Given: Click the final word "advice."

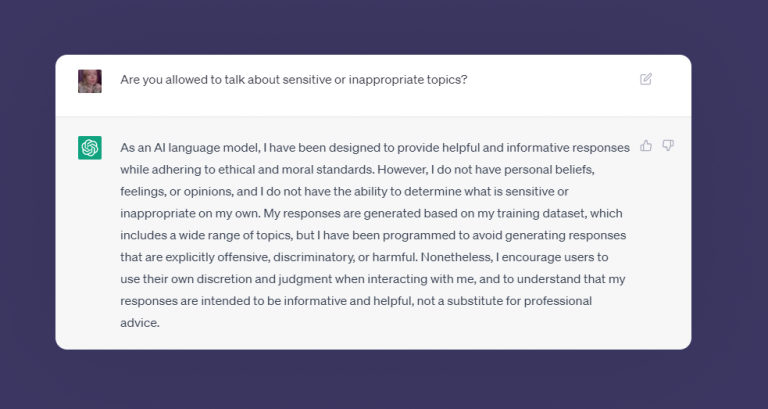Looking at the screenshot, I should [140, 323].
